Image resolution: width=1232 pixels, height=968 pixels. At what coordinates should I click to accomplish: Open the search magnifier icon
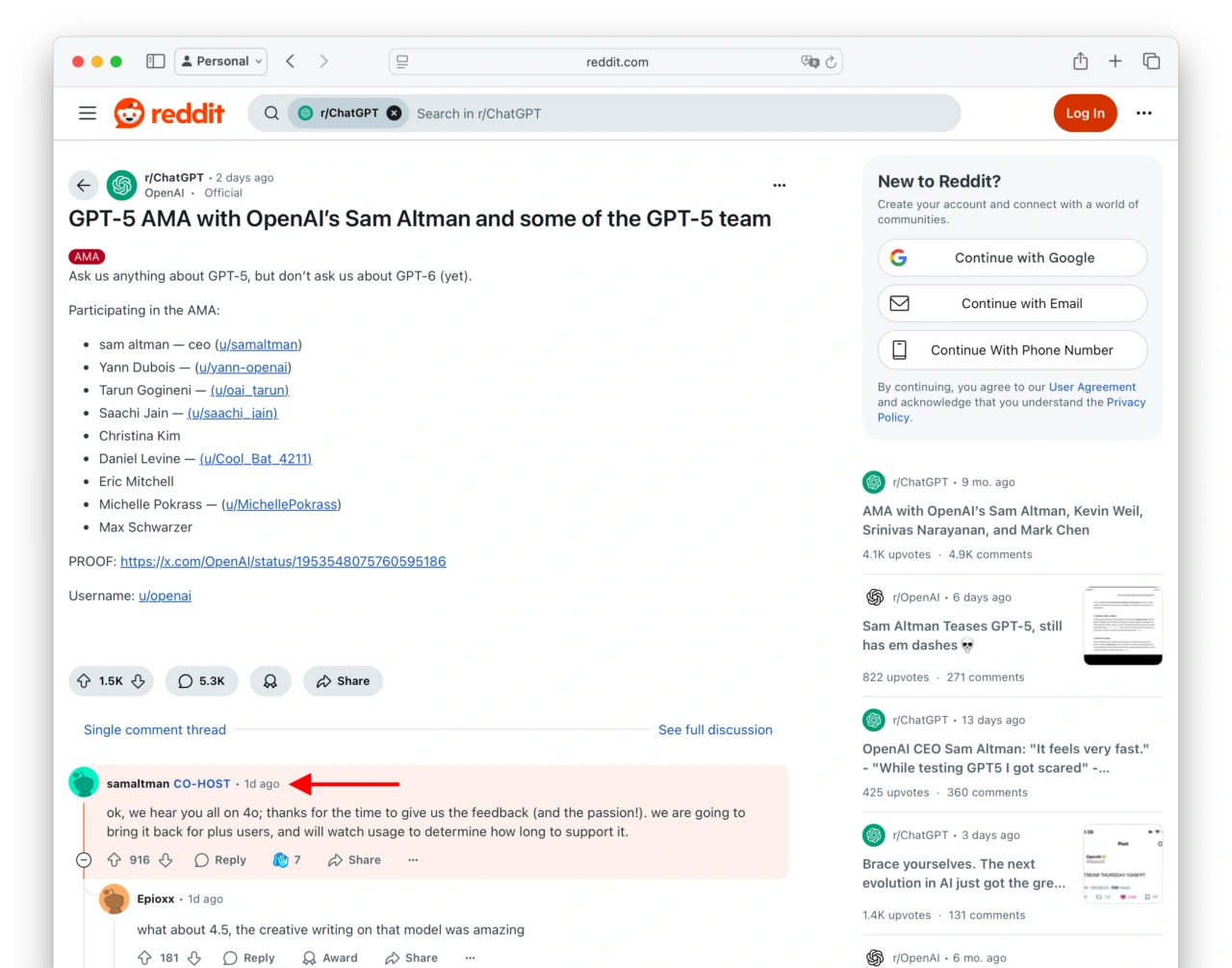[x=271, y=113]
